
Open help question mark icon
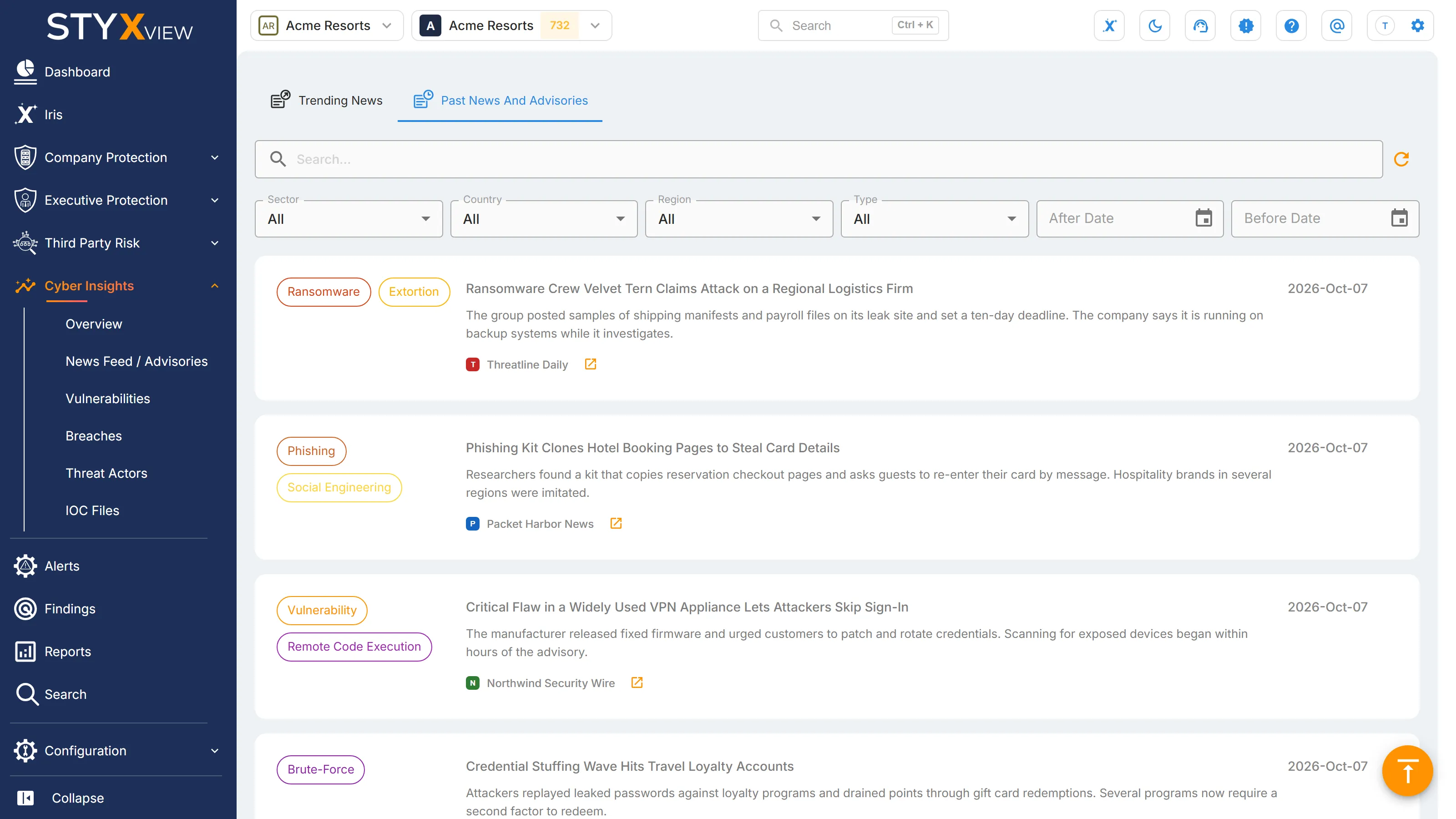pyautogui.click(x=1291, y=25)
